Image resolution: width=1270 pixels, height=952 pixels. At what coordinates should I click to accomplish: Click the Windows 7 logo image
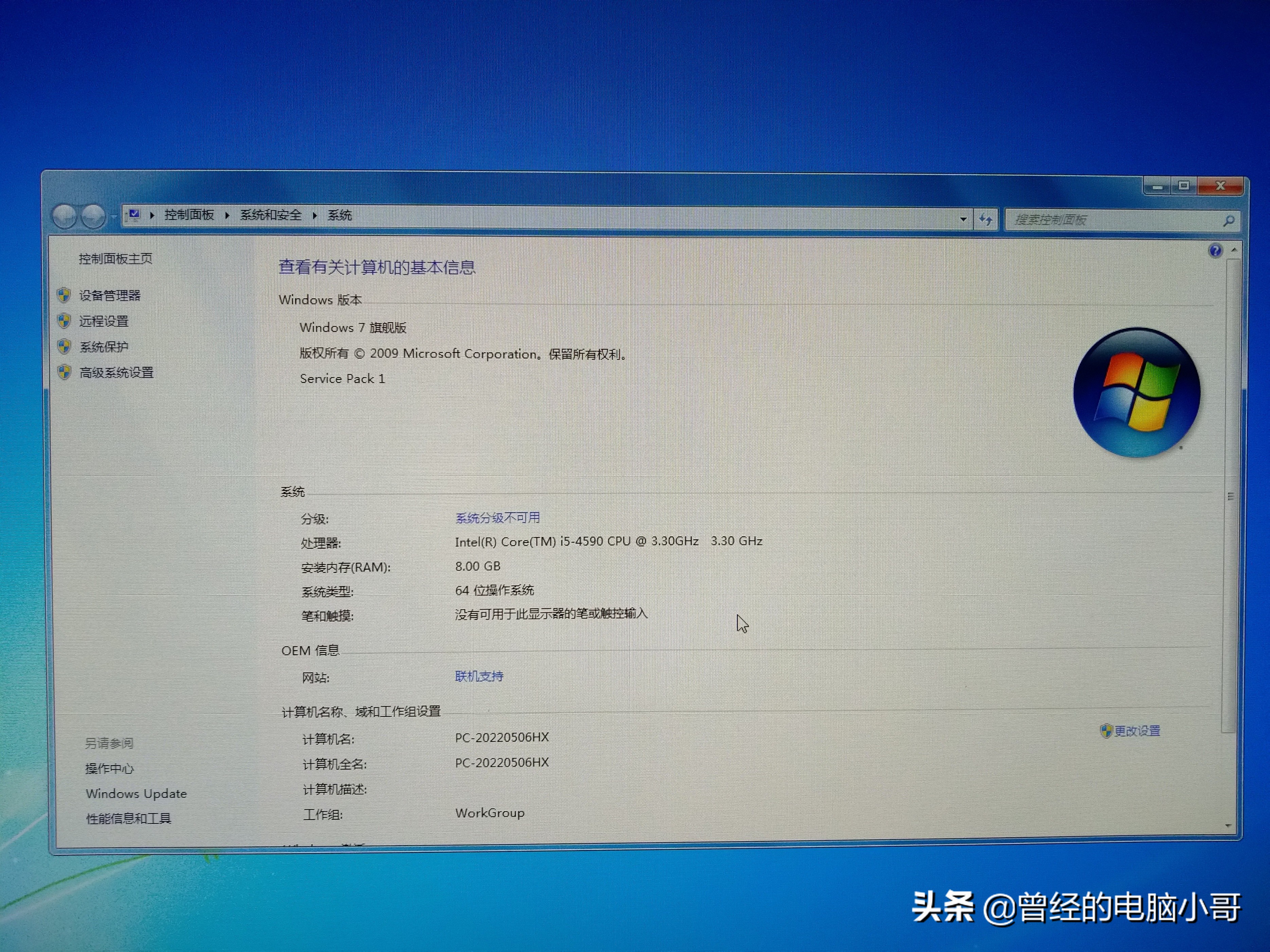click(x=1136, y=392)
